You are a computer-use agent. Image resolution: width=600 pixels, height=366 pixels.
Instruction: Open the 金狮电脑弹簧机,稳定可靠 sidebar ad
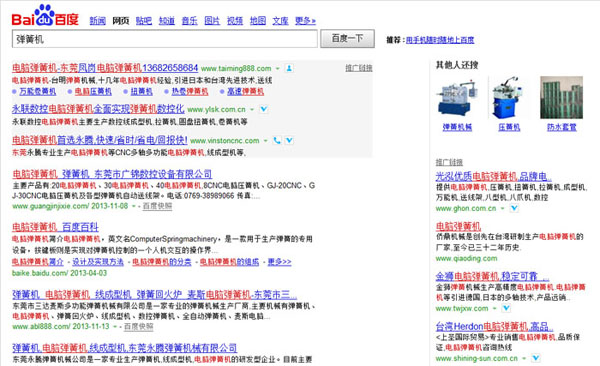(x=492, y=276)
